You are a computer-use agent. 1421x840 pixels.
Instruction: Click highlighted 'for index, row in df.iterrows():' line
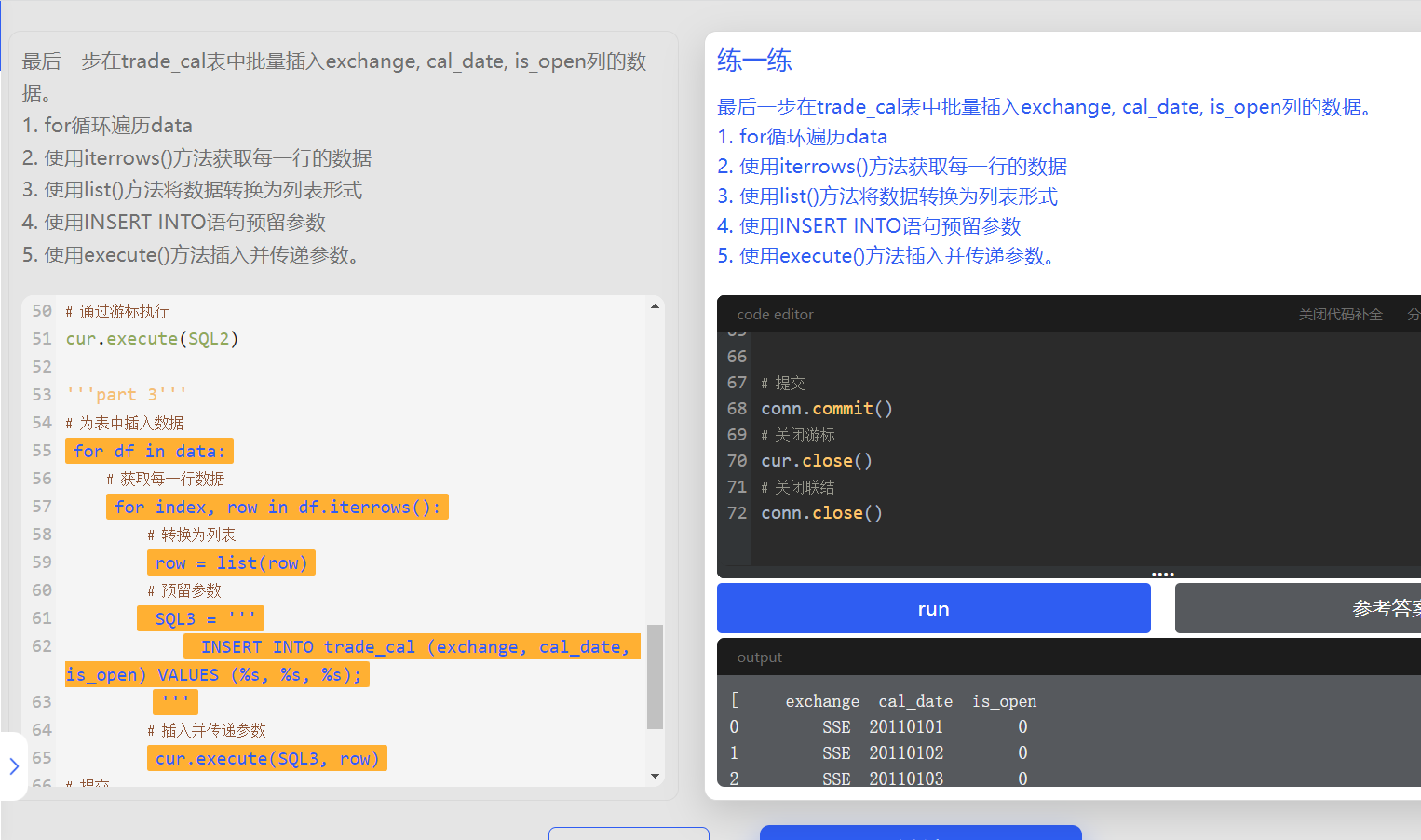point(277,507)
